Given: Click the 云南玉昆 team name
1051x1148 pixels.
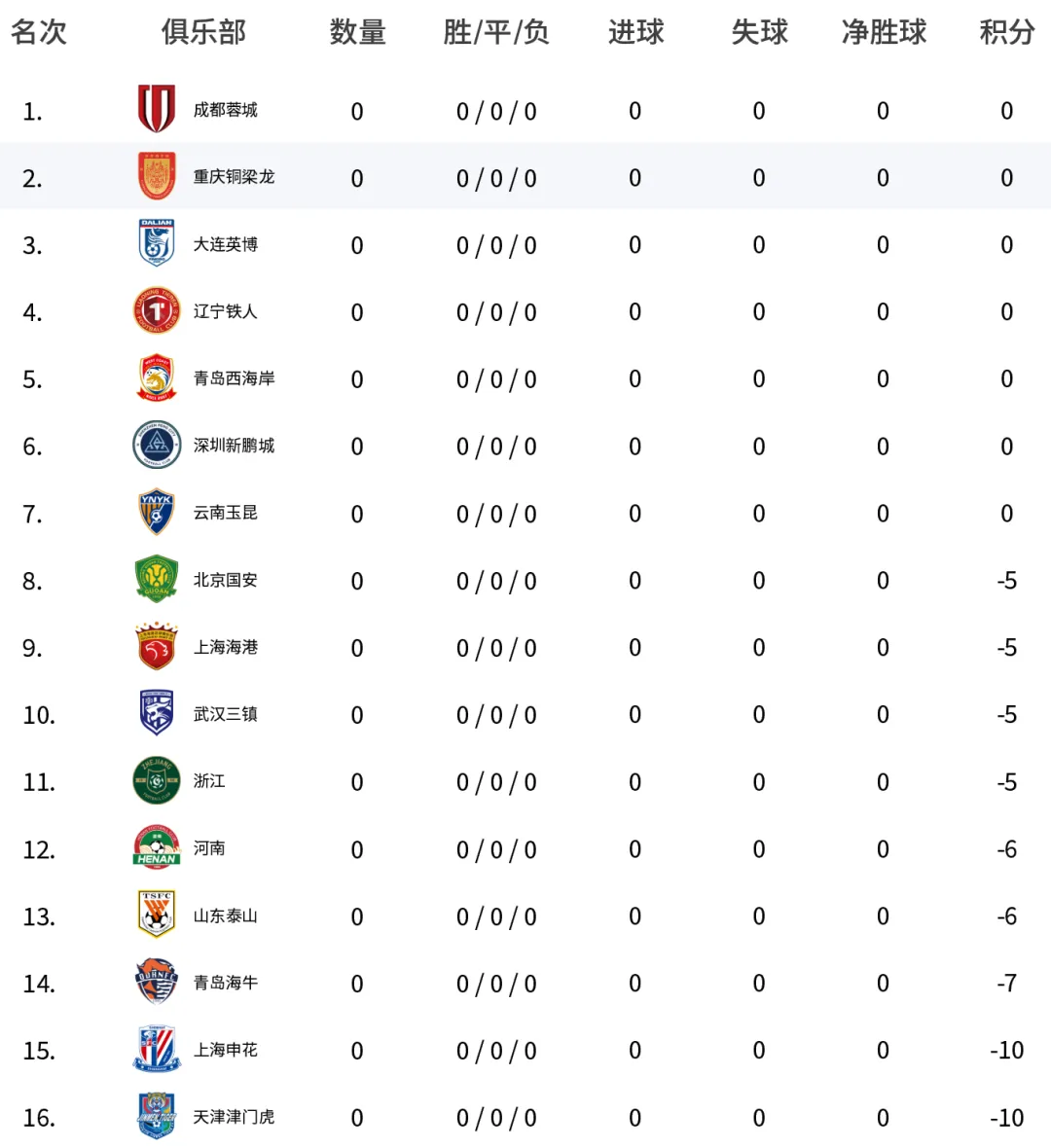Looking at the screenshot, I should 225,512.
